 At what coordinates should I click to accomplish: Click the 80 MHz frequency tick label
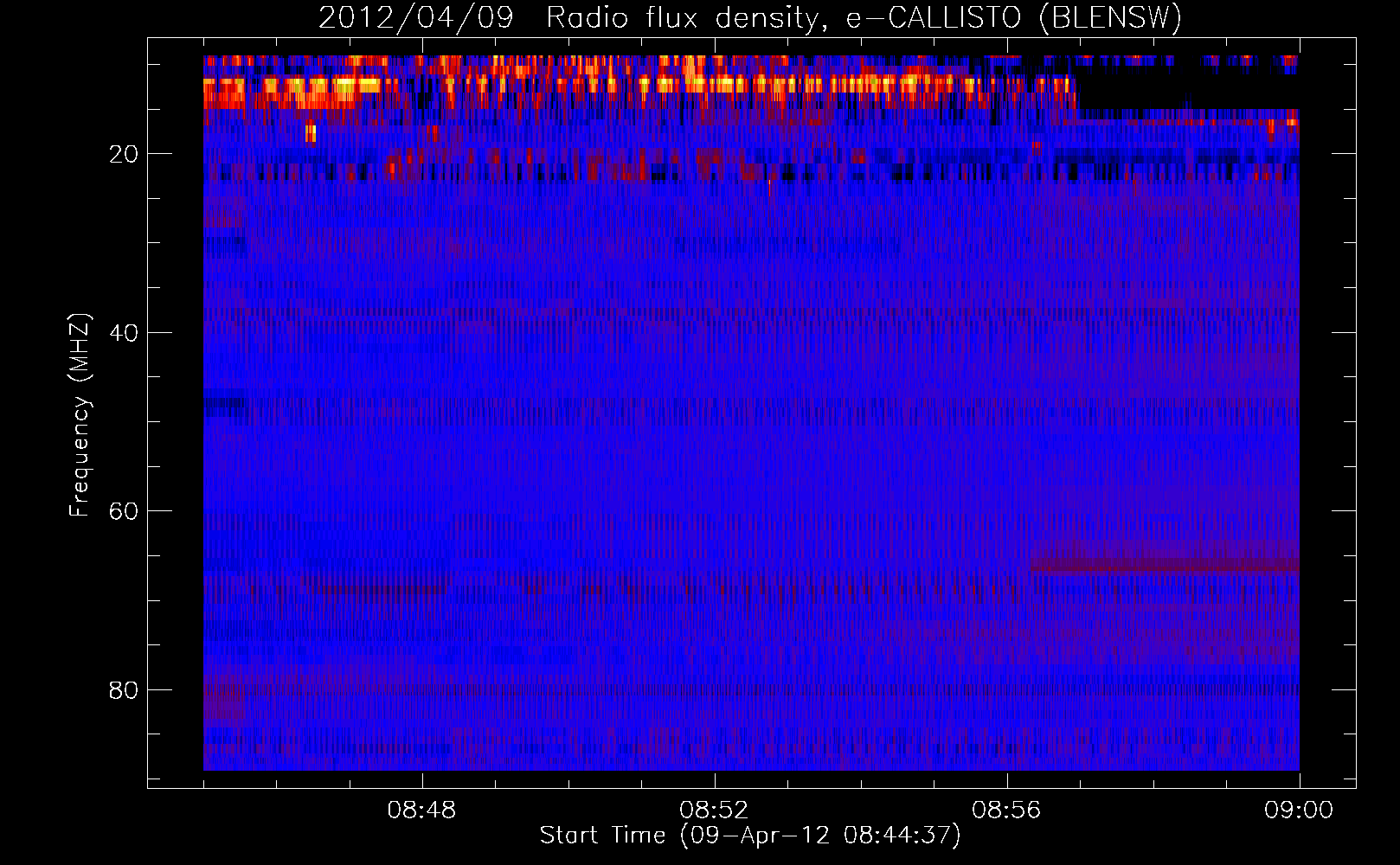coord(125,690)
